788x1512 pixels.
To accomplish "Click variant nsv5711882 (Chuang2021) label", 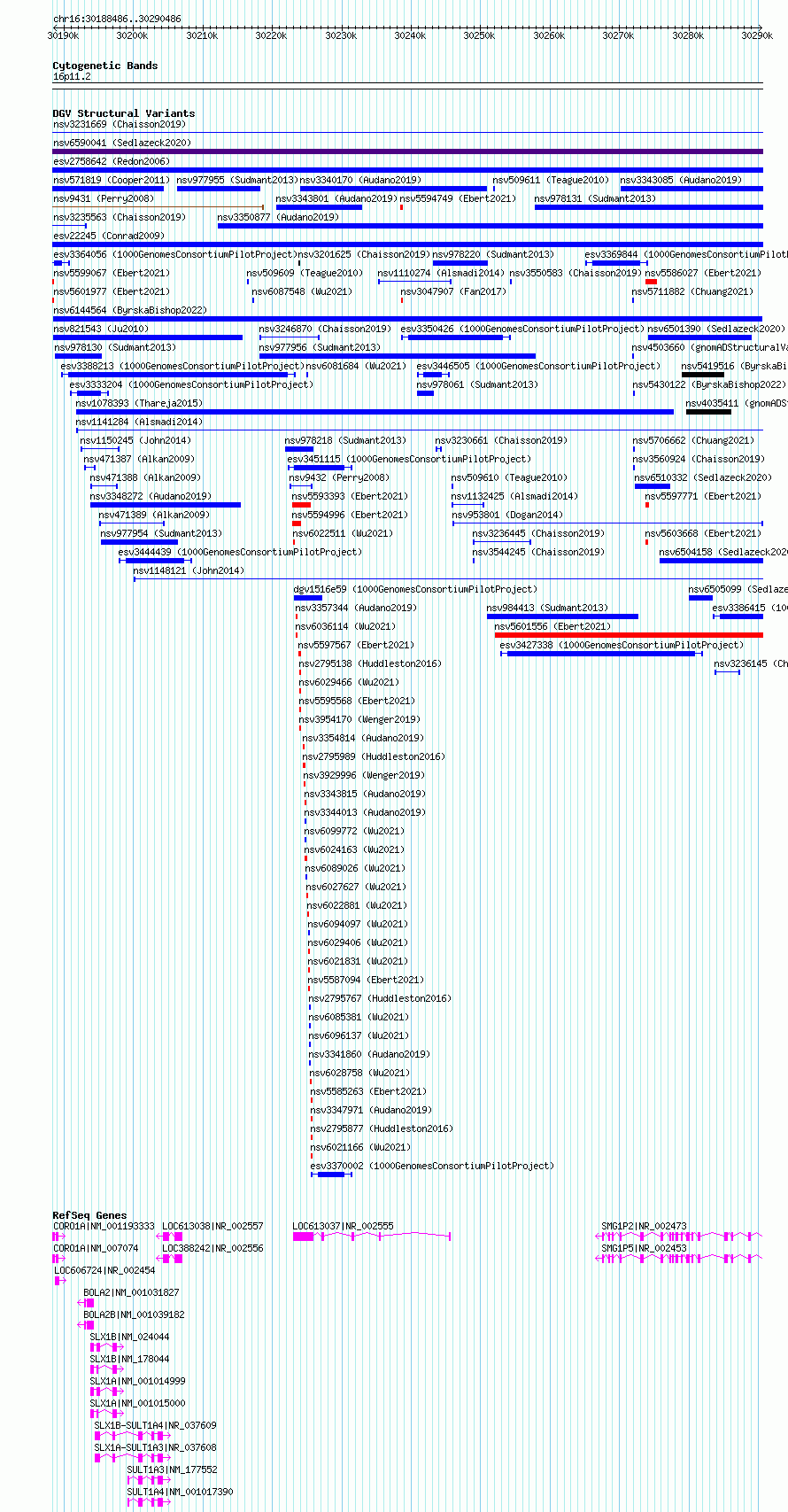I will (692, 291).
